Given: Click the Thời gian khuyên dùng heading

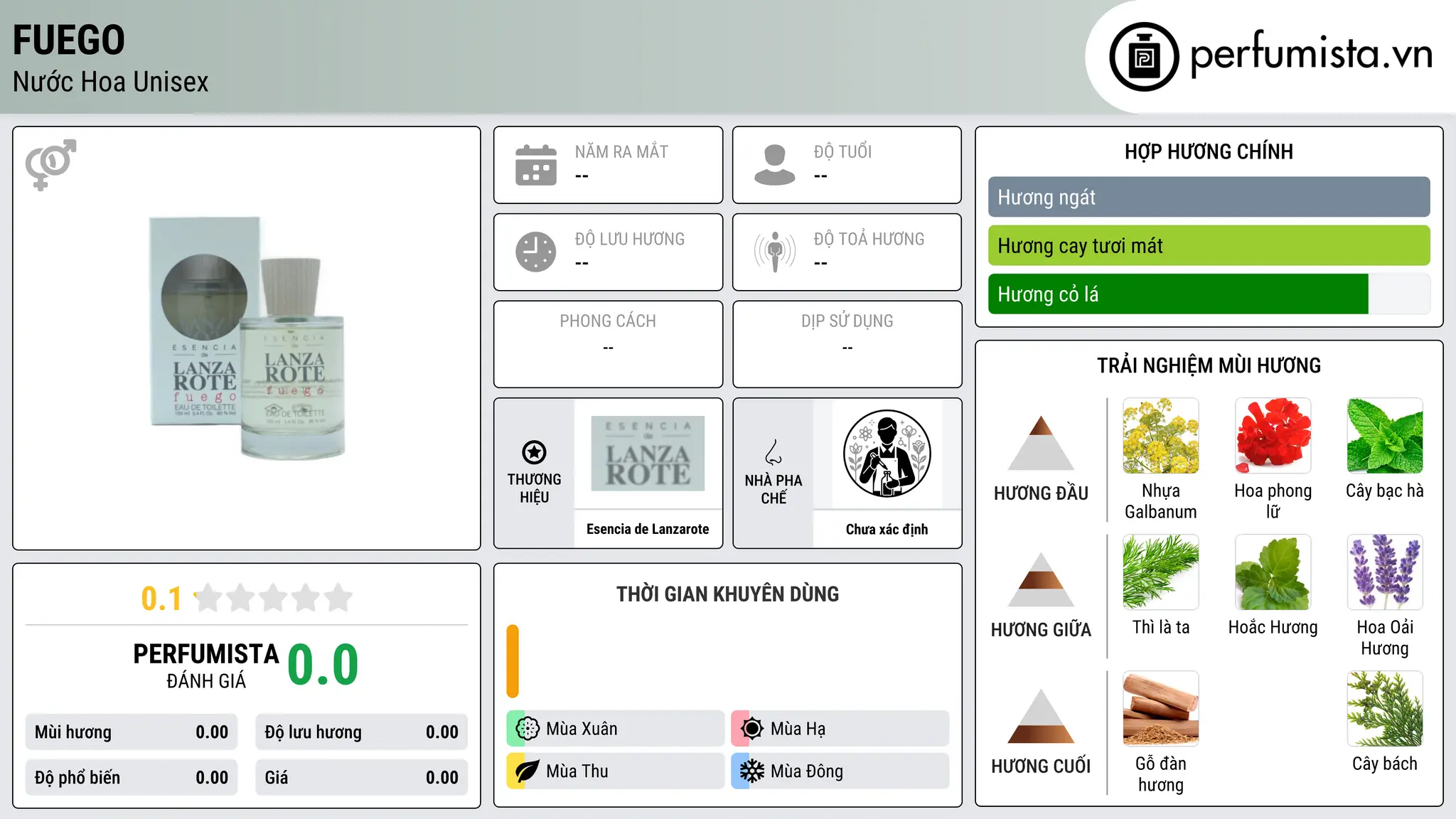Looking at the screenshot, I should (x=727, y=594).
